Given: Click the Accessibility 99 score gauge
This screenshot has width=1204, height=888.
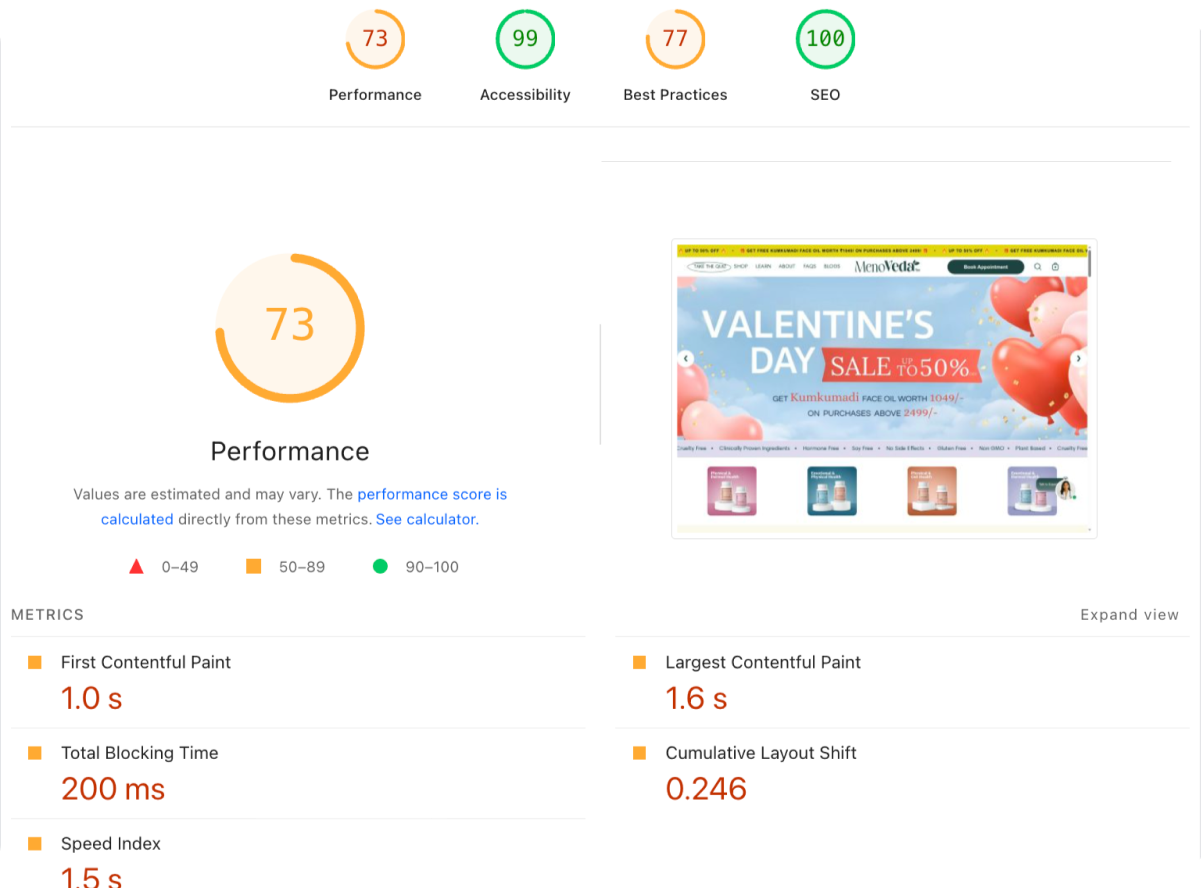Looking at the screenshot, I should pos(525,39).
